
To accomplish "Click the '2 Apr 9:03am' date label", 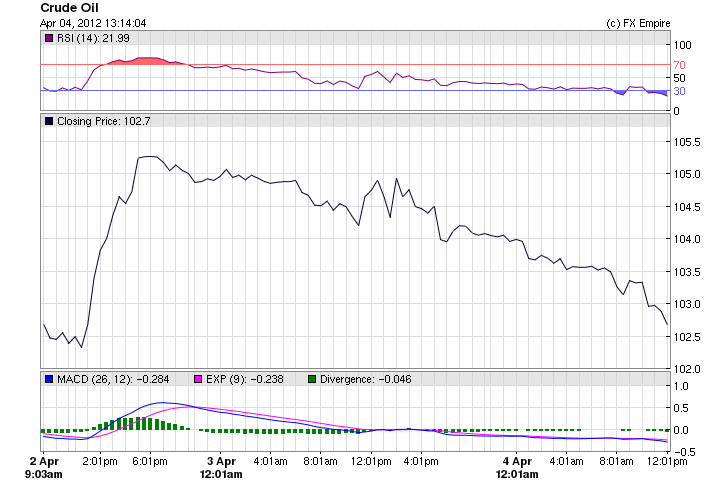I will [x=43, y=468].
